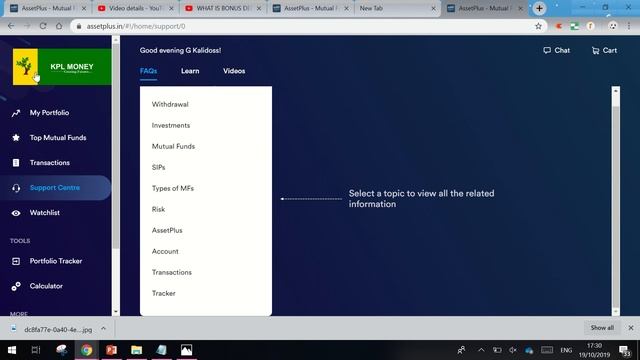Viewport: 640px width, 360px height.
Task: Select SIPs FAQ topic
Action: tap(158, 167)
